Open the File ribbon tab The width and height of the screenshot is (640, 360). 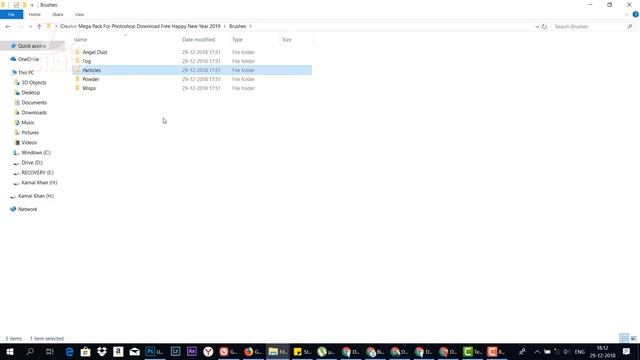[x=11, y=15]
